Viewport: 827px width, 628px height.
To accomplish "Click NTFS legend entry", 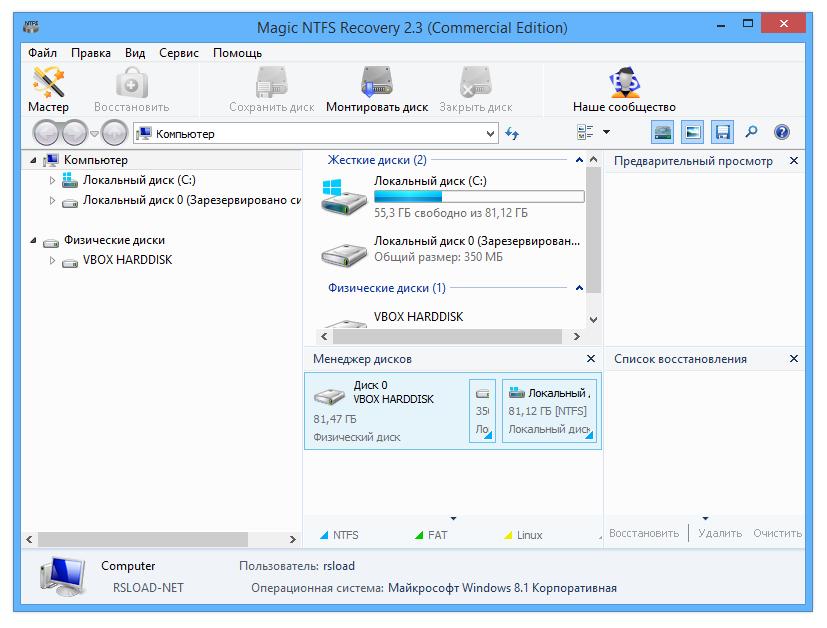I will [340, 535].
